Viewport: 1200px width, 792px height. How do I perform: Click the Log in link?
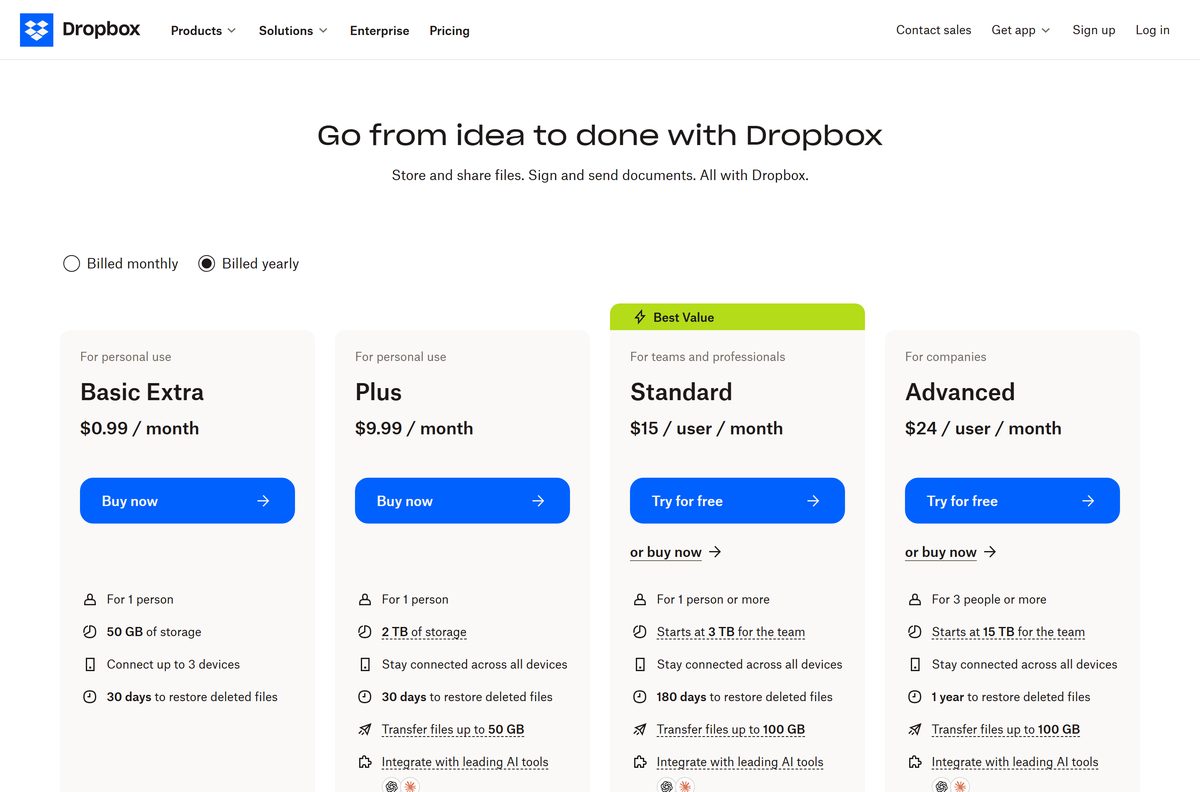click(x=1152, y=30)
